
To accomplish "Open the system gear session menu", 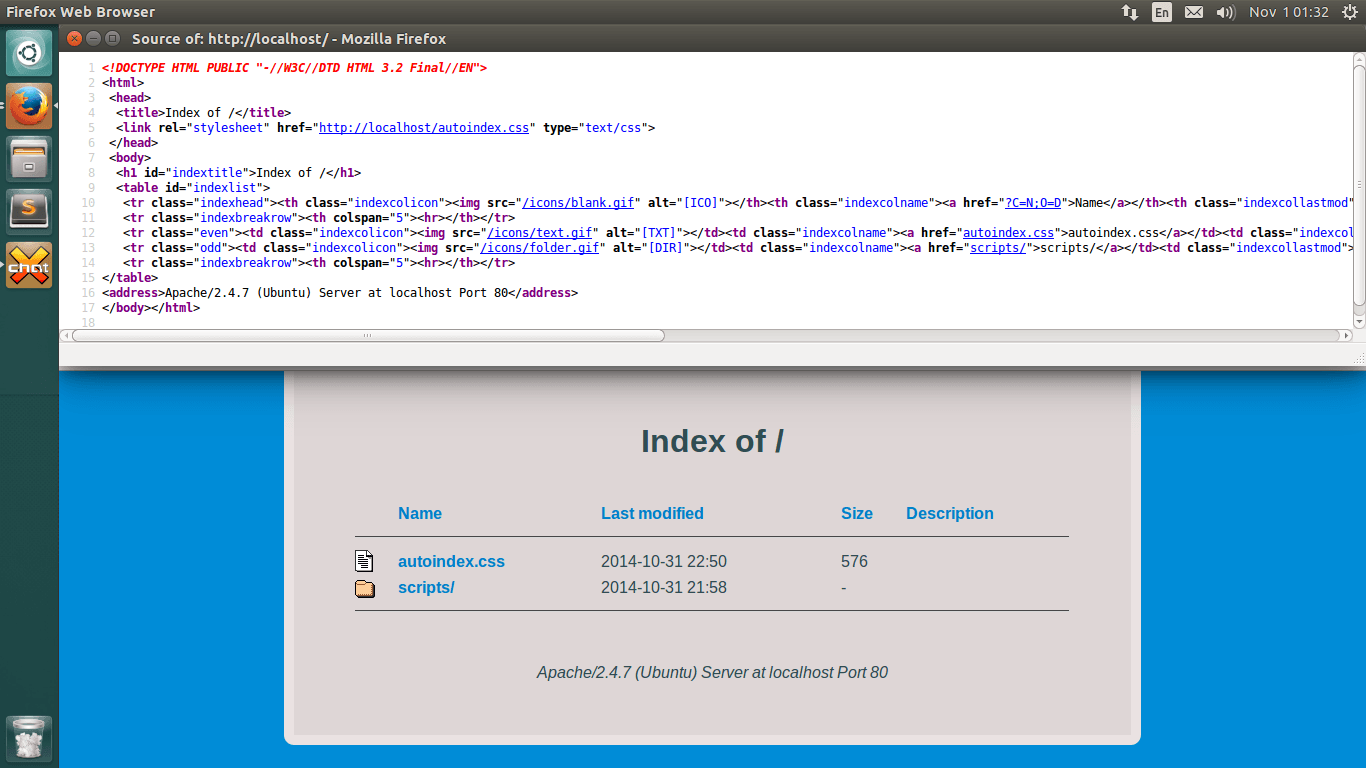I will click(x=1349, y=12).
